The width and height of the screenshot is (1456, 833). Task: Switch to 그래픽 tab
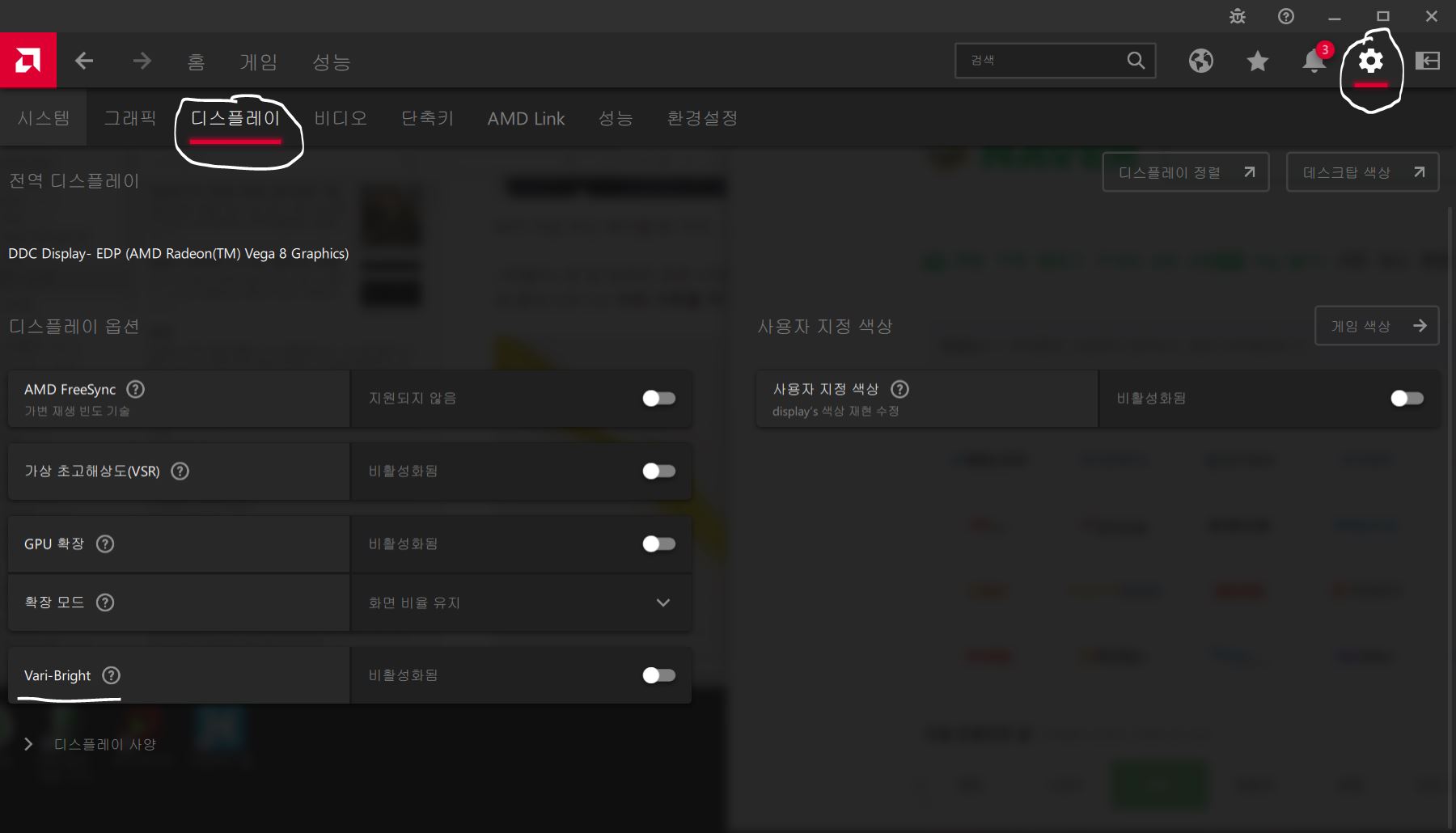(130, 118)
